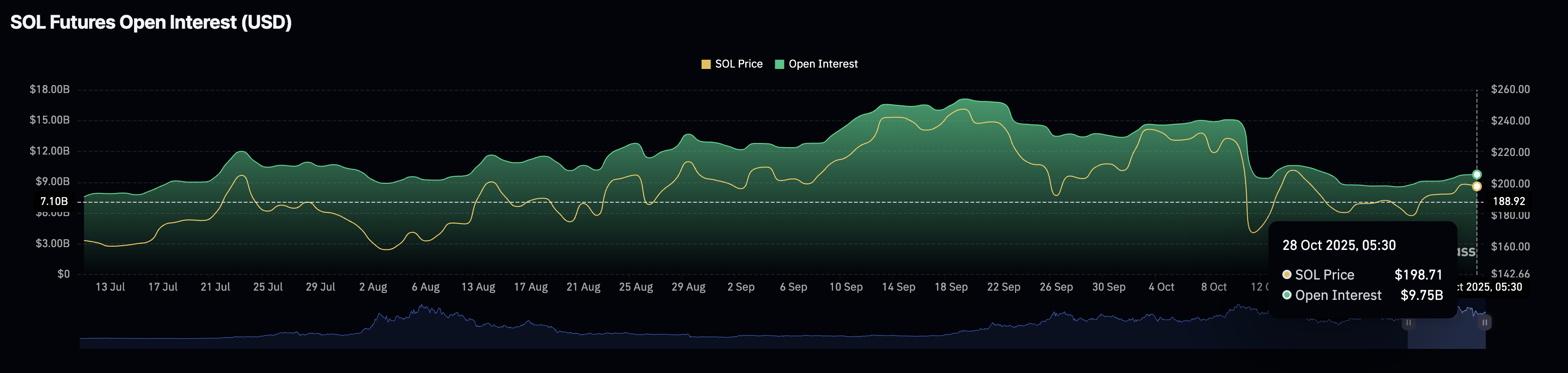Select the 18 Sep date on the x-axis

pos(951,287)
